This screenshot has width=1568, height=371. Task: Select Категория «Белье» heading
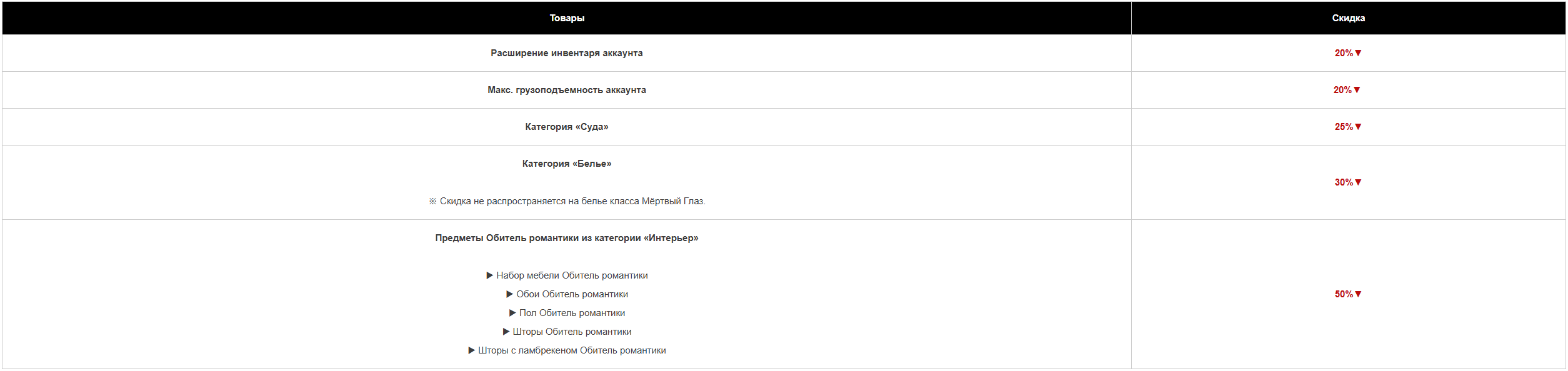[567, 164]
